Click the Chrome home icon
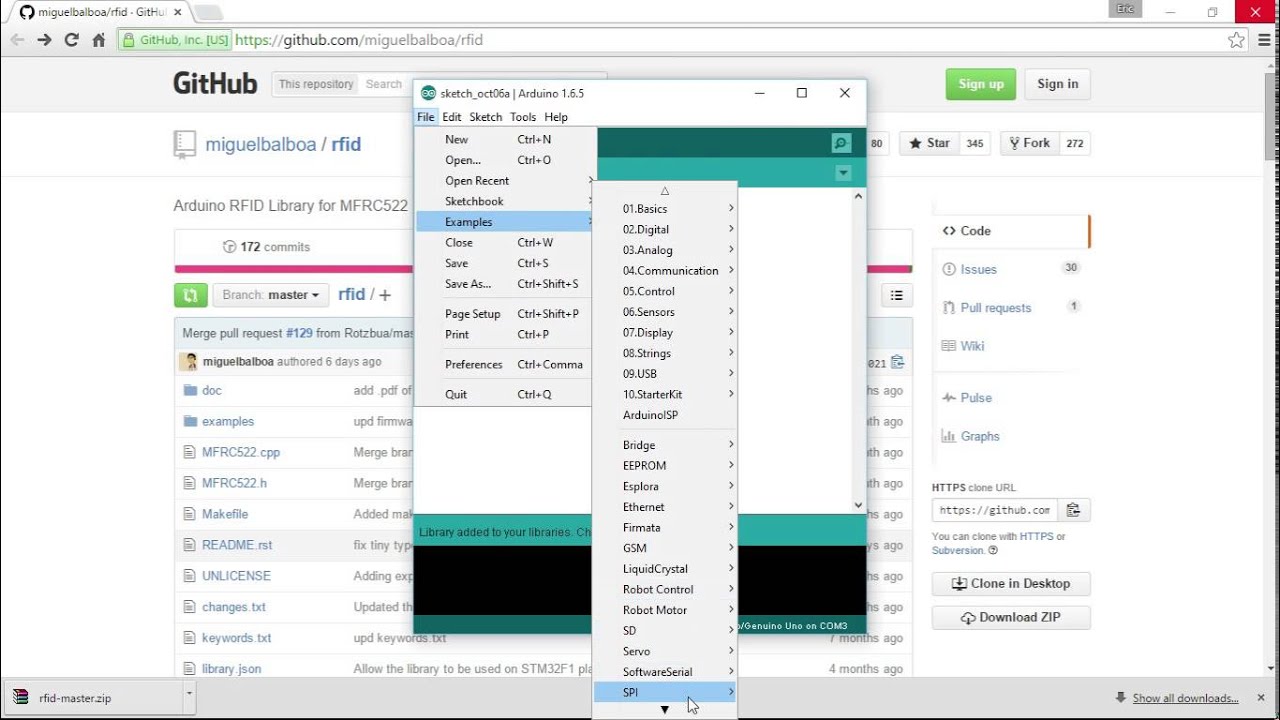Image resolution: width=1280 pixels, height=720 pixels. pos(98,40)
